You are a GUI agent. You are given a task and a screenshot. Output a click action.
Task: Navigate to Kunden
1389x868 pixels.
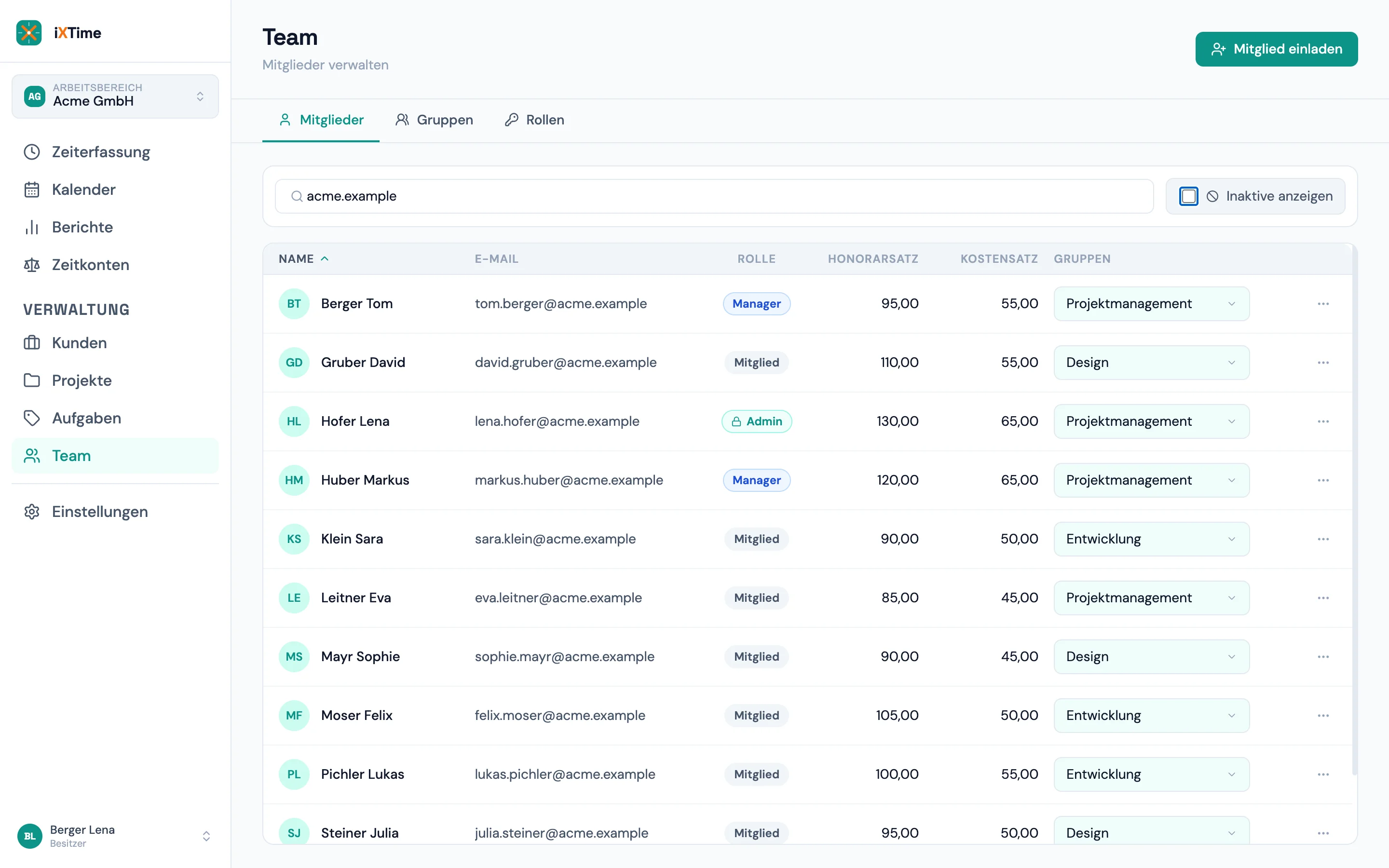[115, 343]
